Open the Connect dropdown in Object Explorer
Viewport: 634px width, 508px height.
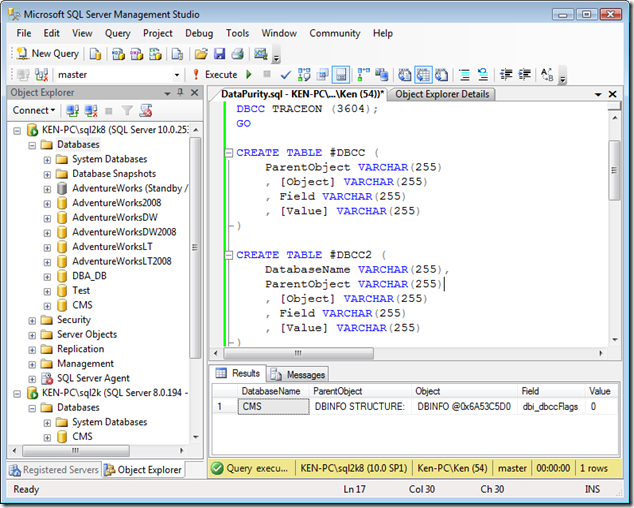point(34,110)
